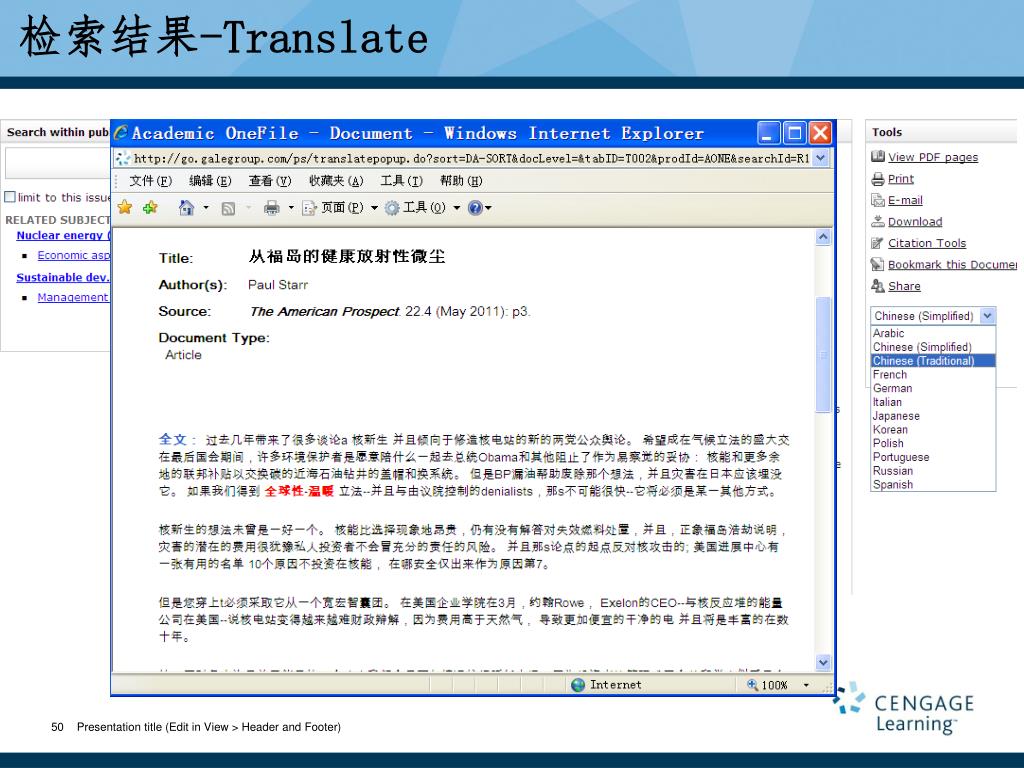The image size is (1024, 768).
Task: Click the RSS feeds icon
Action: tap(228, 208)
